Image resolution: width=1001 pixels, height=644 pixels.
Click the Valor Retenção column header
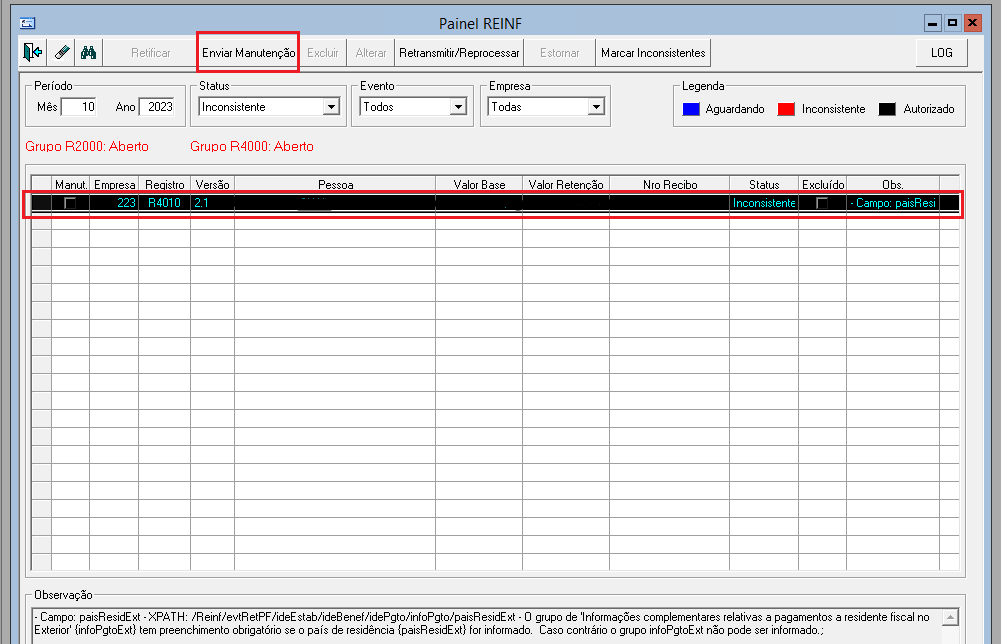566,184
